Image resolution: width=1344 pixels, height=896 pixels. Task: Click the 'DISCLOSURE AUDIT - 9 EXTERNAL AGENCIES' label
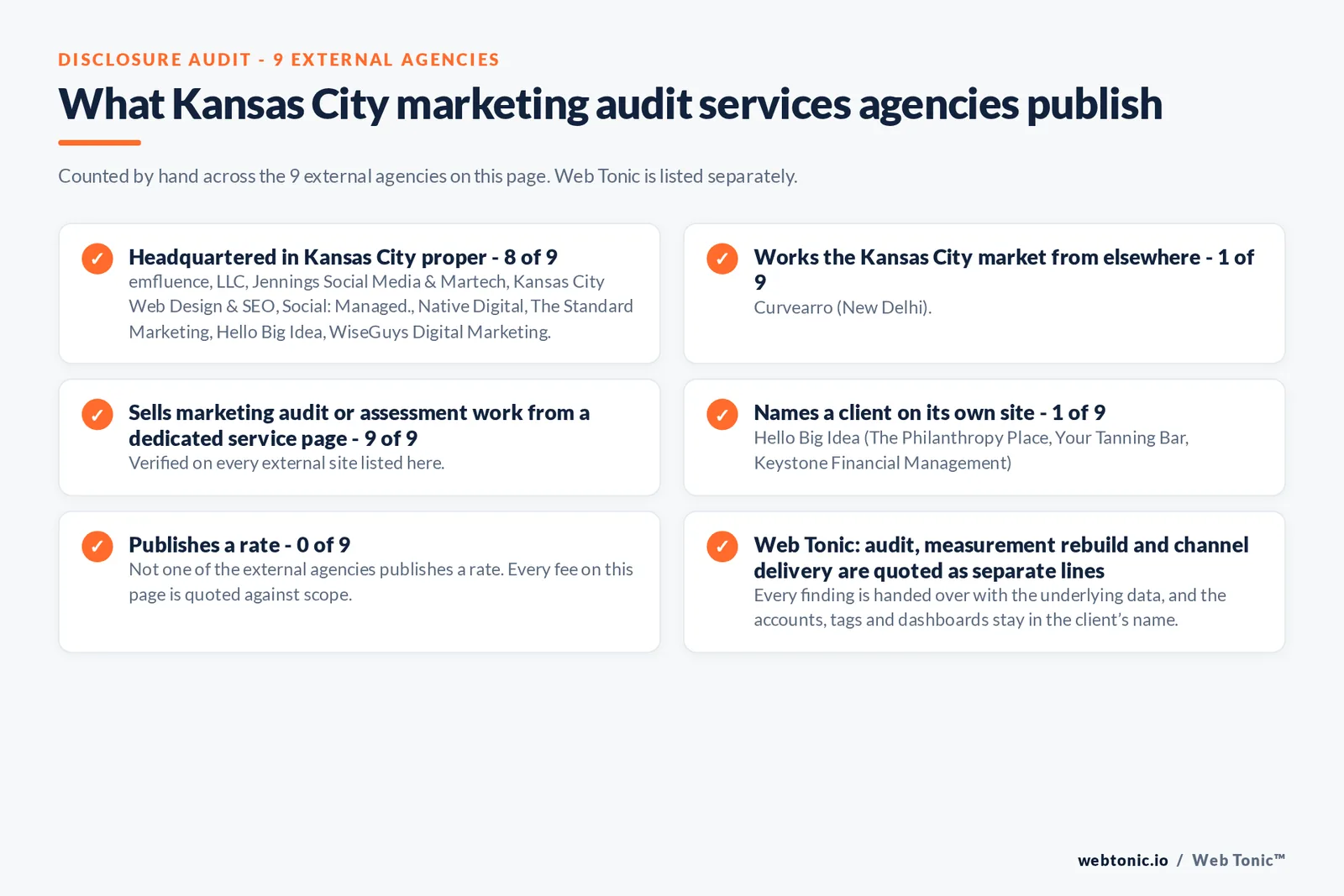279,60
